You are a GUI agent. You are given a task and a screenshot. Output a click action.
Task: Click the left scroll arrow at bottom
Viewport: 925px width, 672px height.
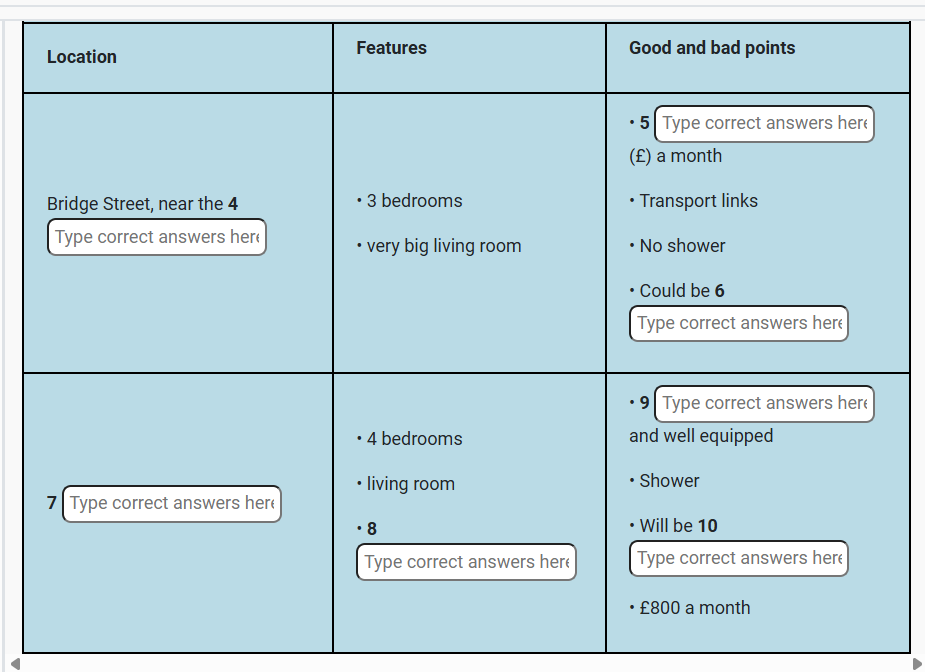coord(13,663)
